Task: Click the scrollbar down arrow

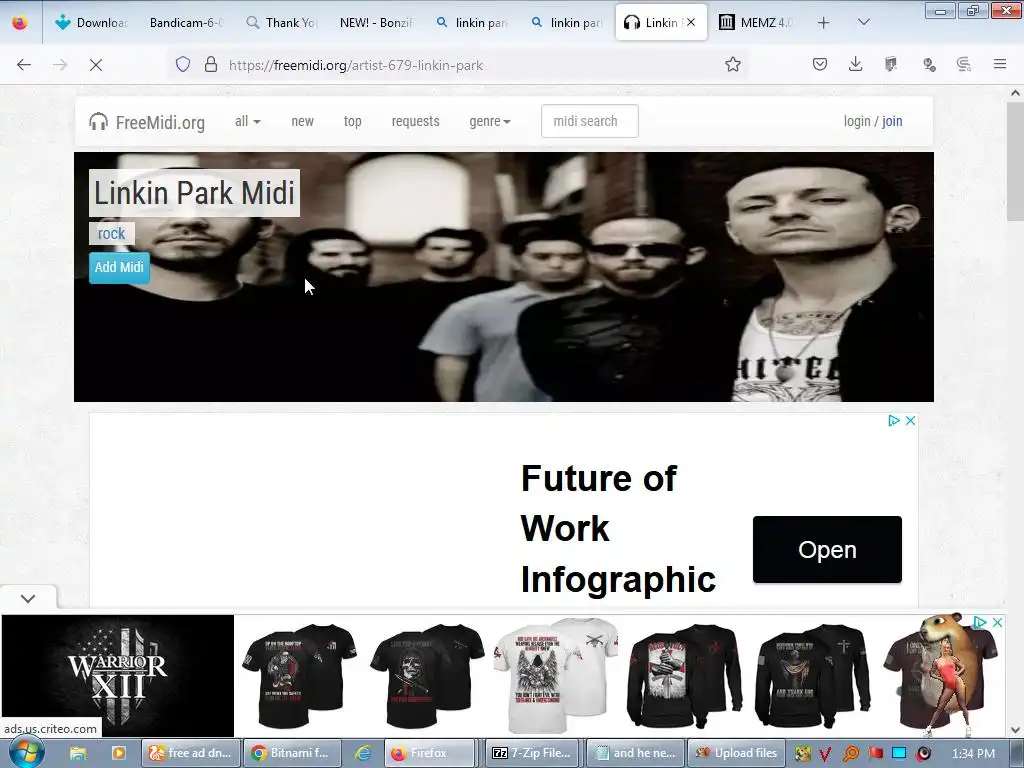Action: (1015, 730)
